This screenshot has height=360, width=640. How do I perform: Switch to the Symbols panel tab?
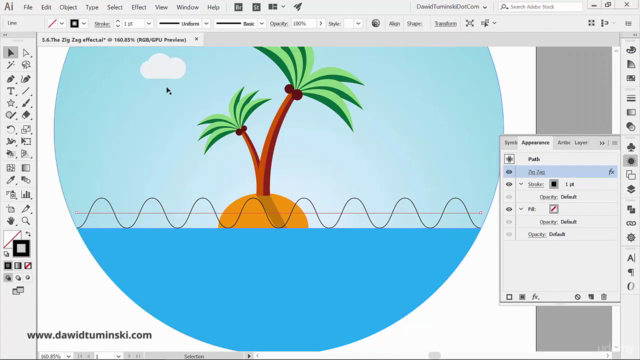(x=510, y=143)
